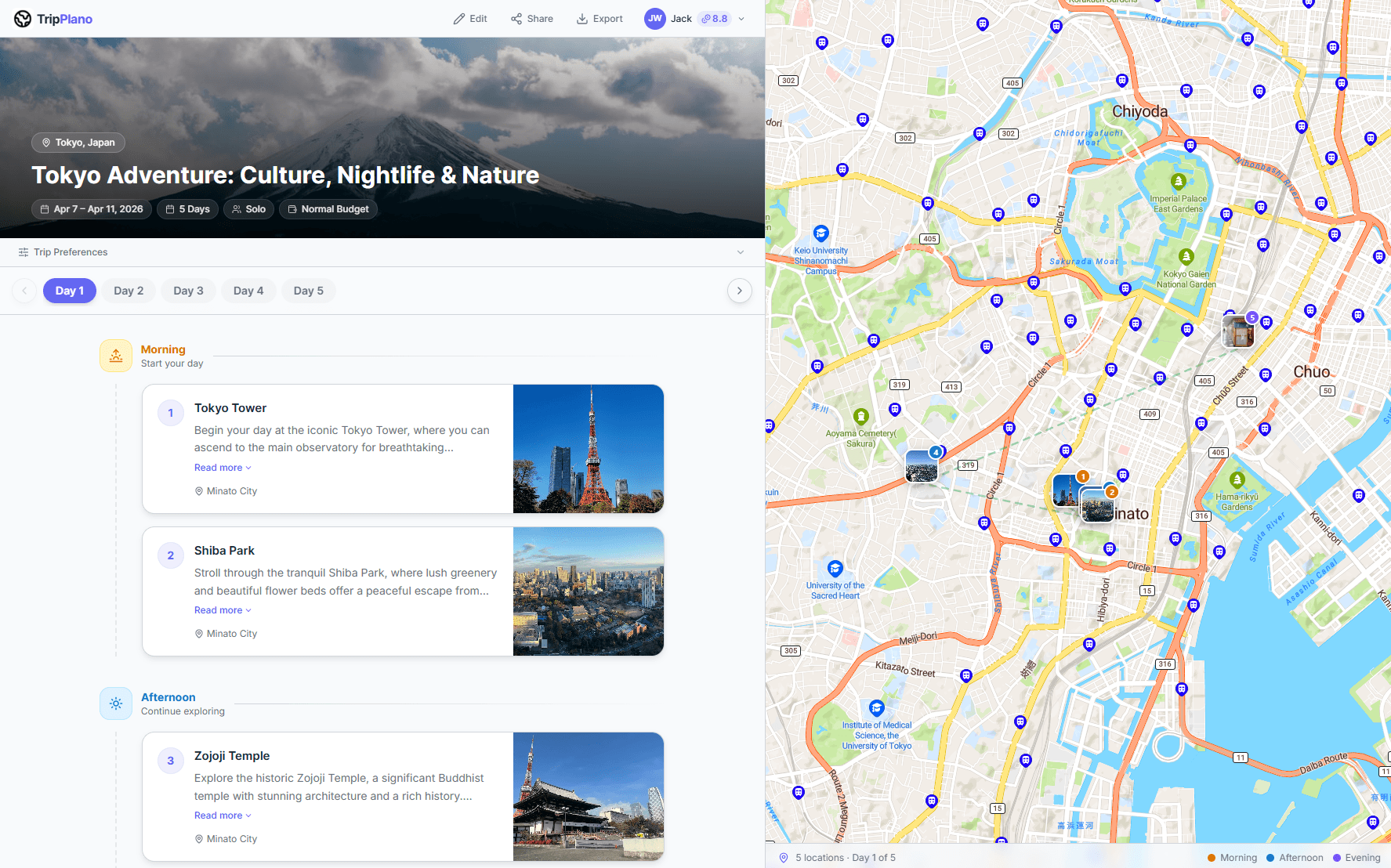Click 'Read more' under Shiba Park
The height and width of the screenshot is (868, 1391).
(222, 609)
